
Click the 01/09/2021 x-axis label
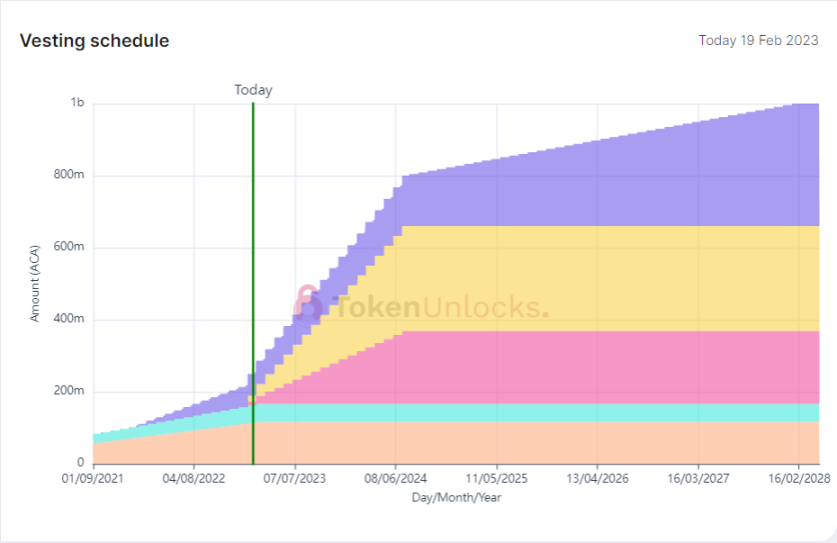[93, 479]
